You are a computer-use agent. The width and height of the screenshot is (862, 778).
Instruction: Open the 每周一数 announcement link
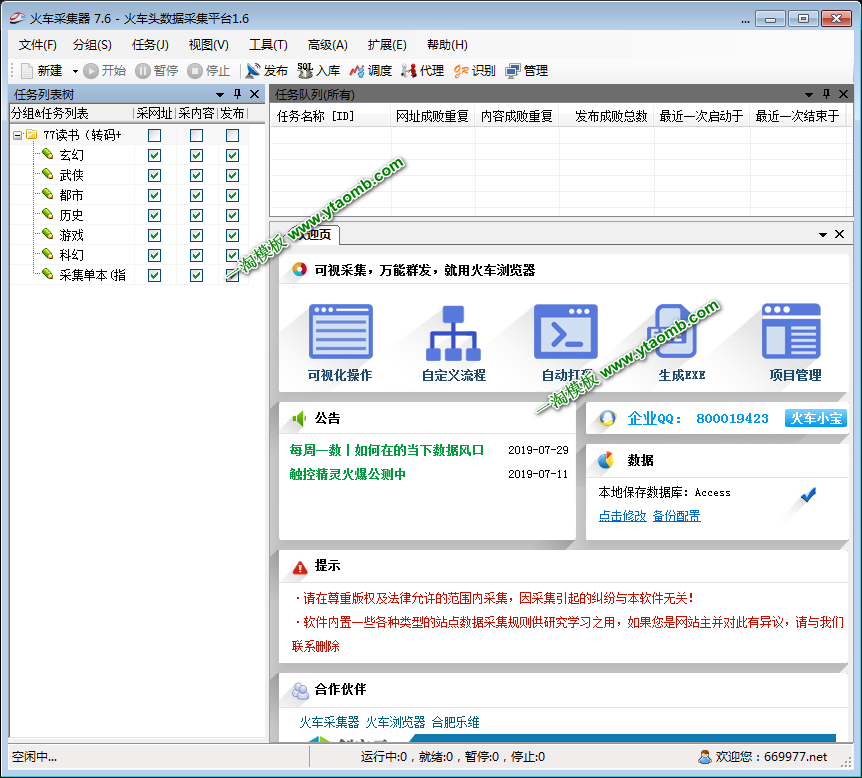pyautogui.click(x=386, y=450)
